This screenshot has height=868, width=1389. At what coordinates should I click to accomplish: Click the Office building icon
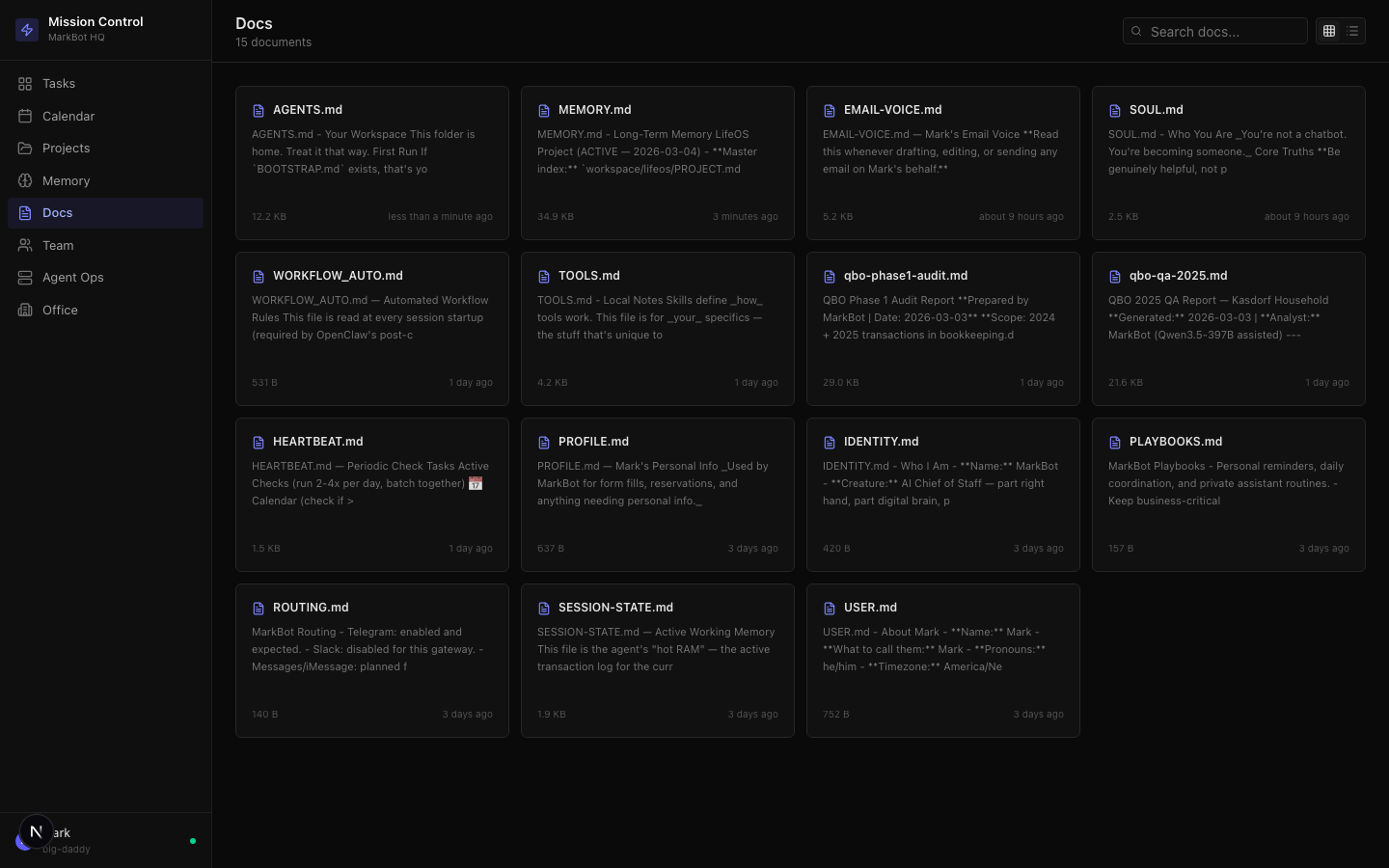pos(25,310)
